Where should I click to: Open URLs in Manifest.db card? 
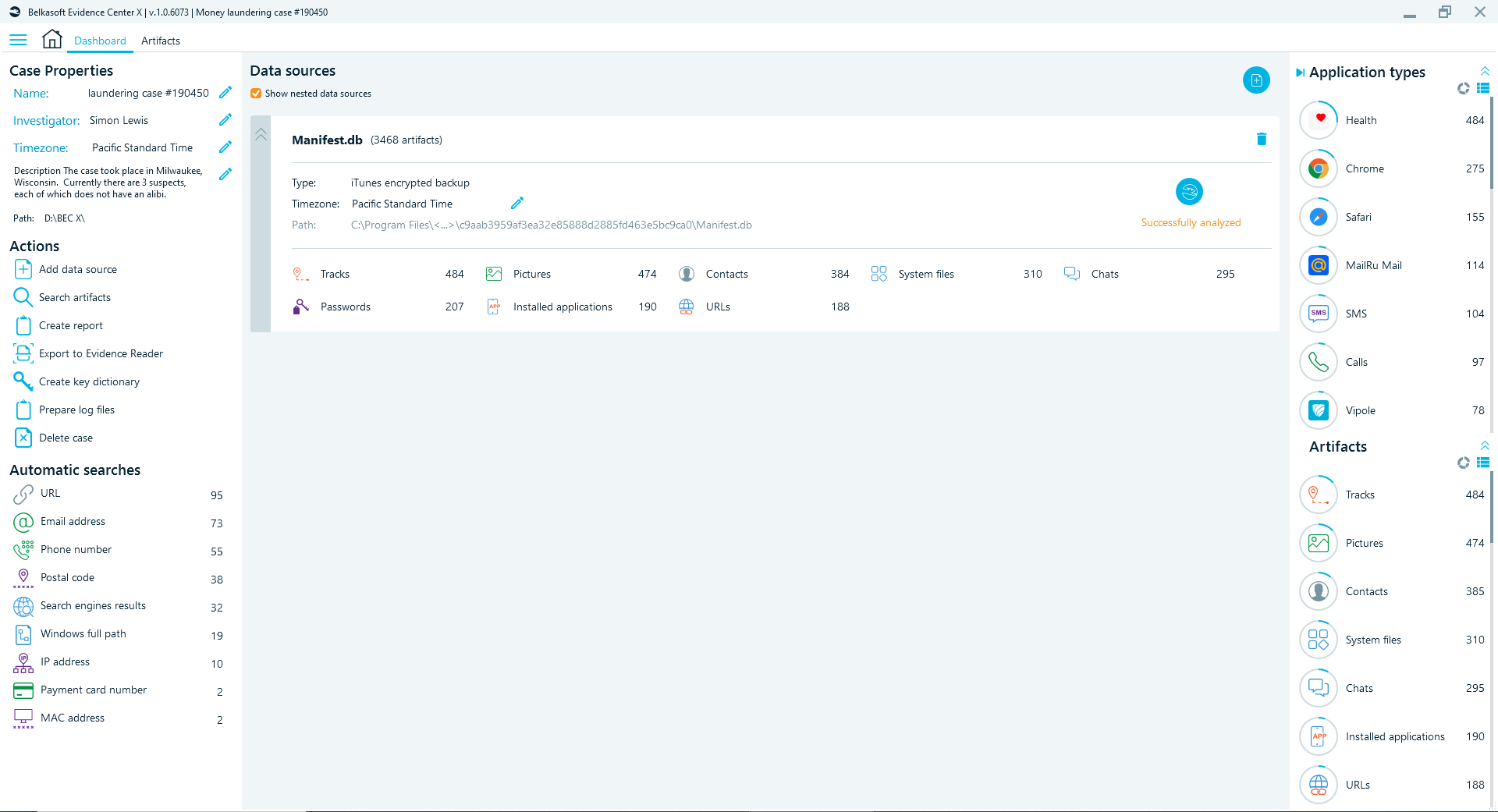(763, 307)
